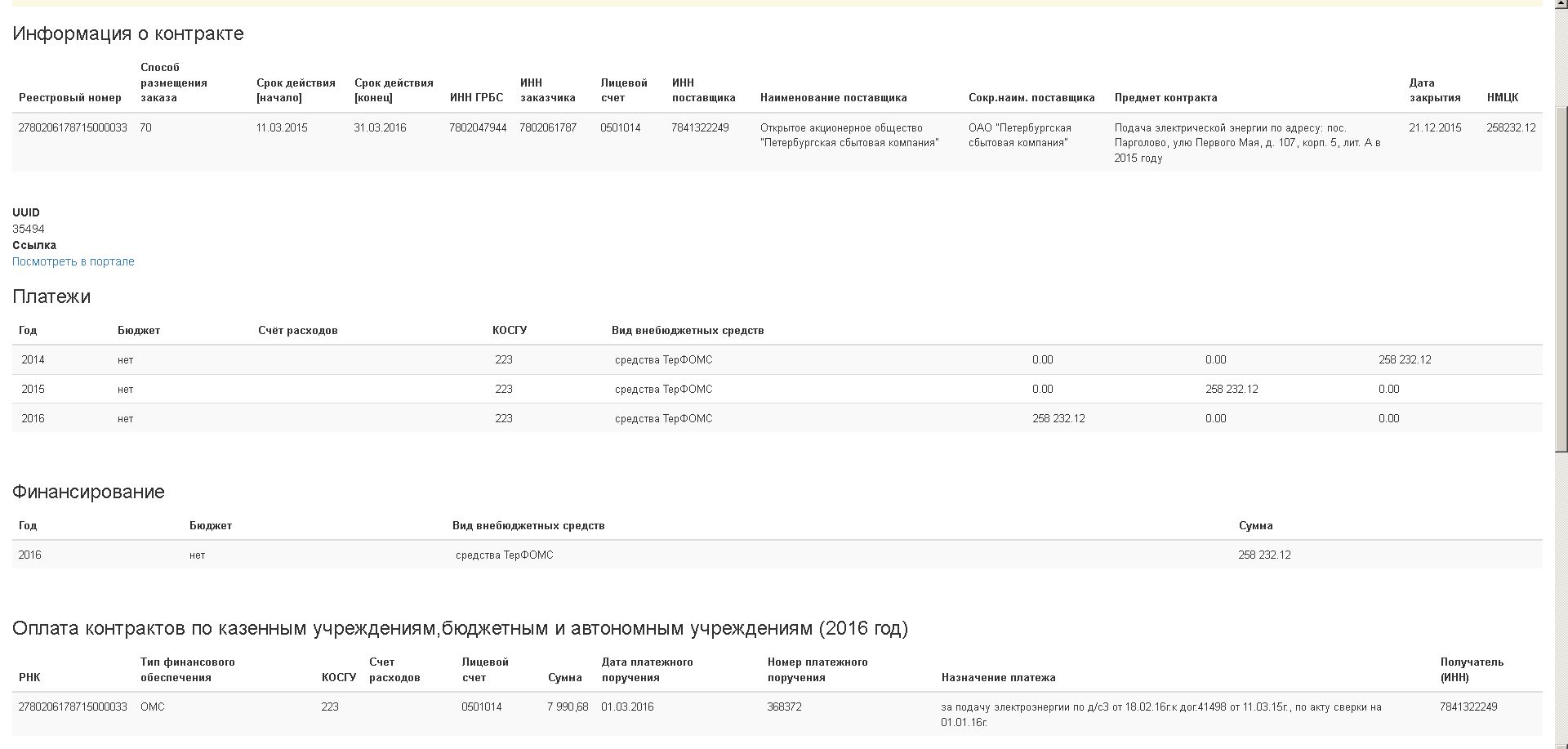Click the 'Оплата контрактов по казенным учреждениям' heading
The height and width of the screenshot is (749, 1568).
[x=460, y=628]
